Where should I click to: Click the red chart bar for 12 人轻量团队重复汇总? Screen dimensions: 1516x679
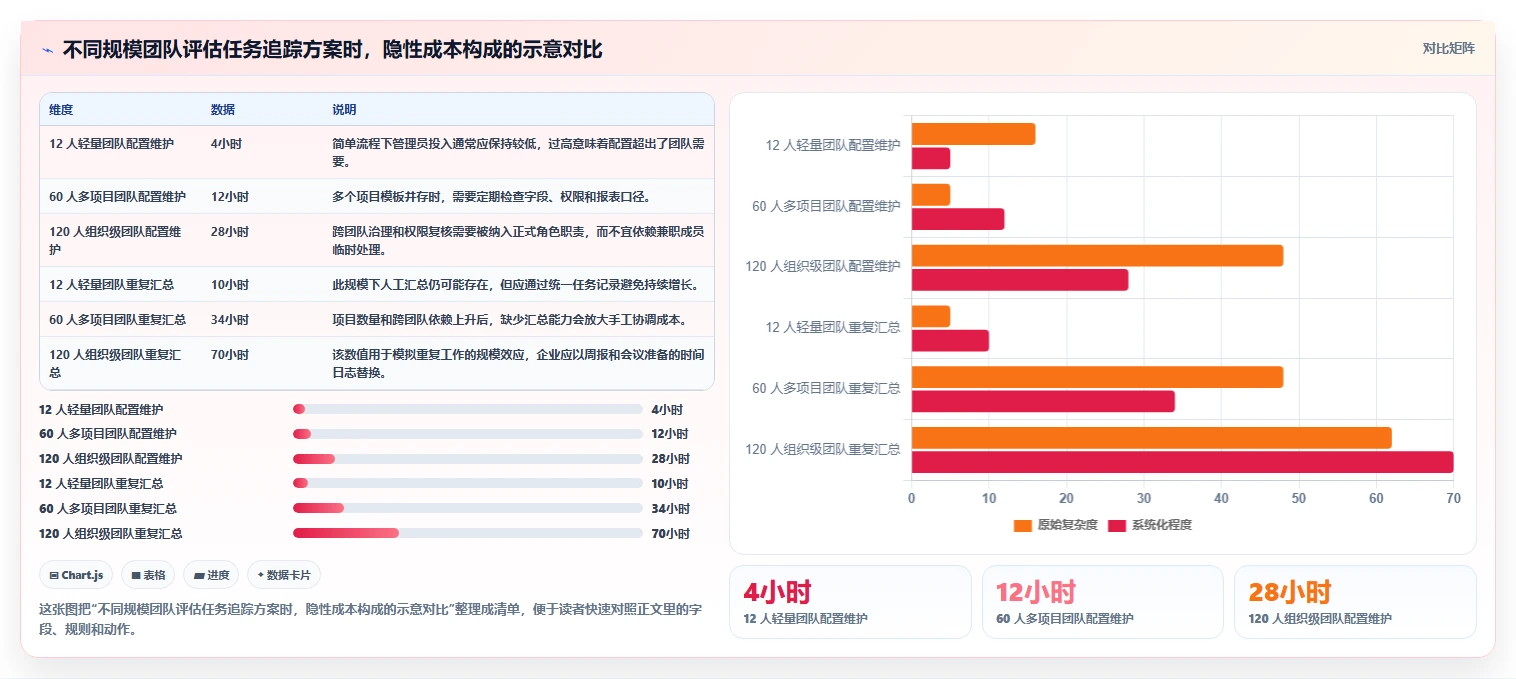coord(950,341)
